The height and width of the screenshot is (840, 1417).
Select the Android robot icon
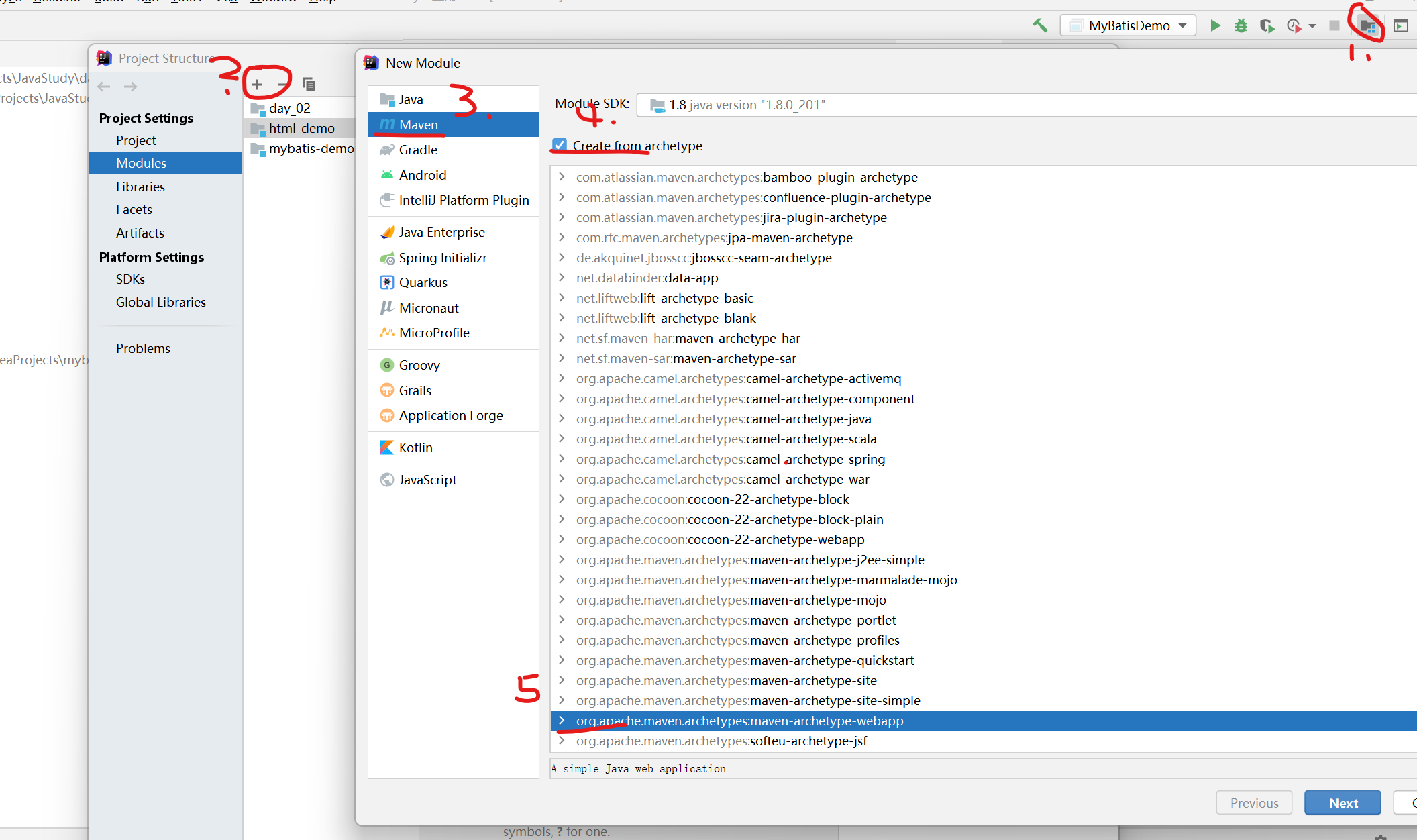click(386, 175)
